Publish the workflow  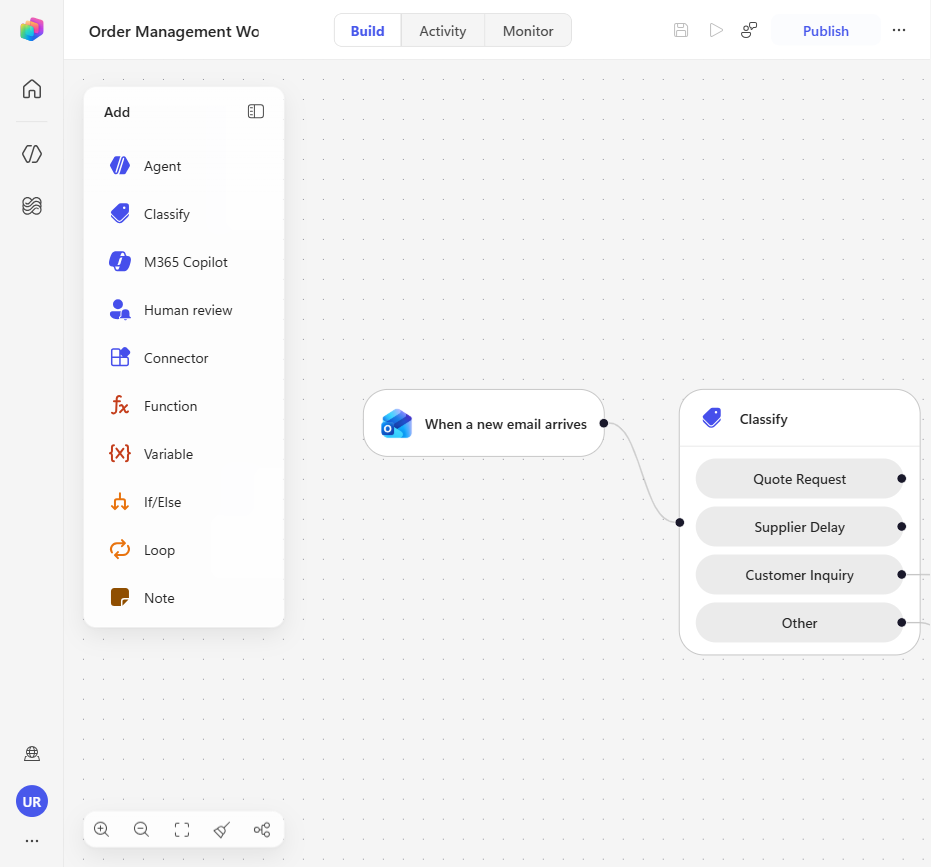tap(825, 31)
